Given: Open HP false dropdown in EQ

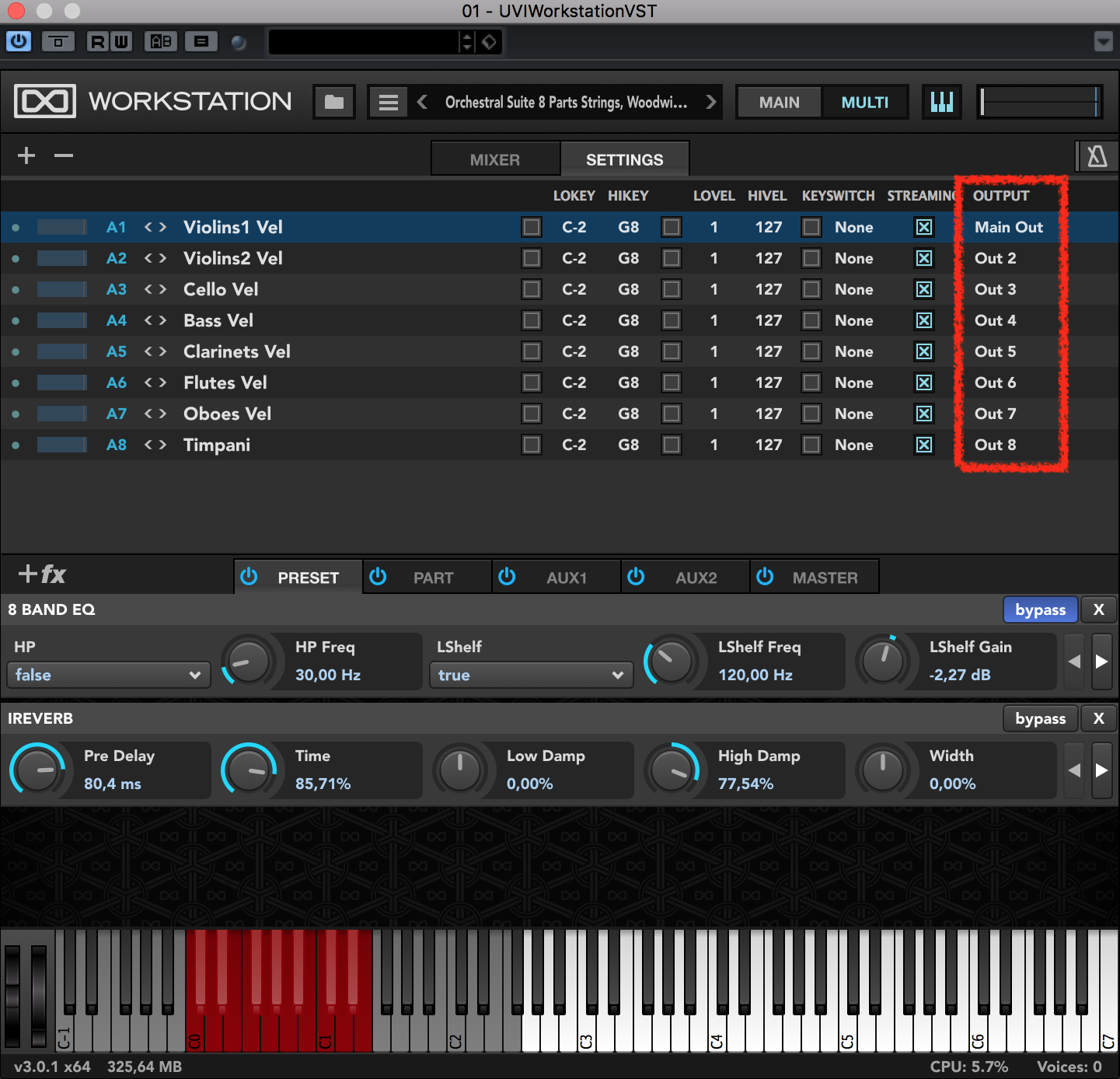Looking at the screenshot, I should (x=109, y=675).
